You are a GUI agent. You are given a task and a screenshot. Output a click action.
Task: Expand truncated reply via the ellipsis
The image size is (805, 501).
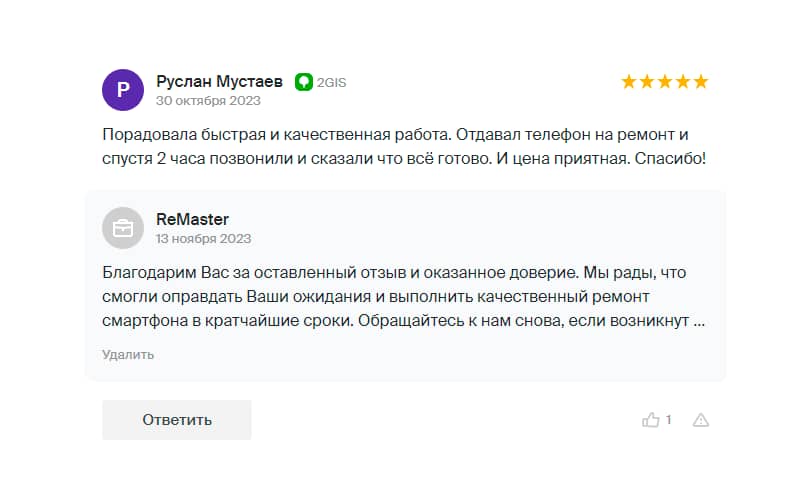click(699, 323)
